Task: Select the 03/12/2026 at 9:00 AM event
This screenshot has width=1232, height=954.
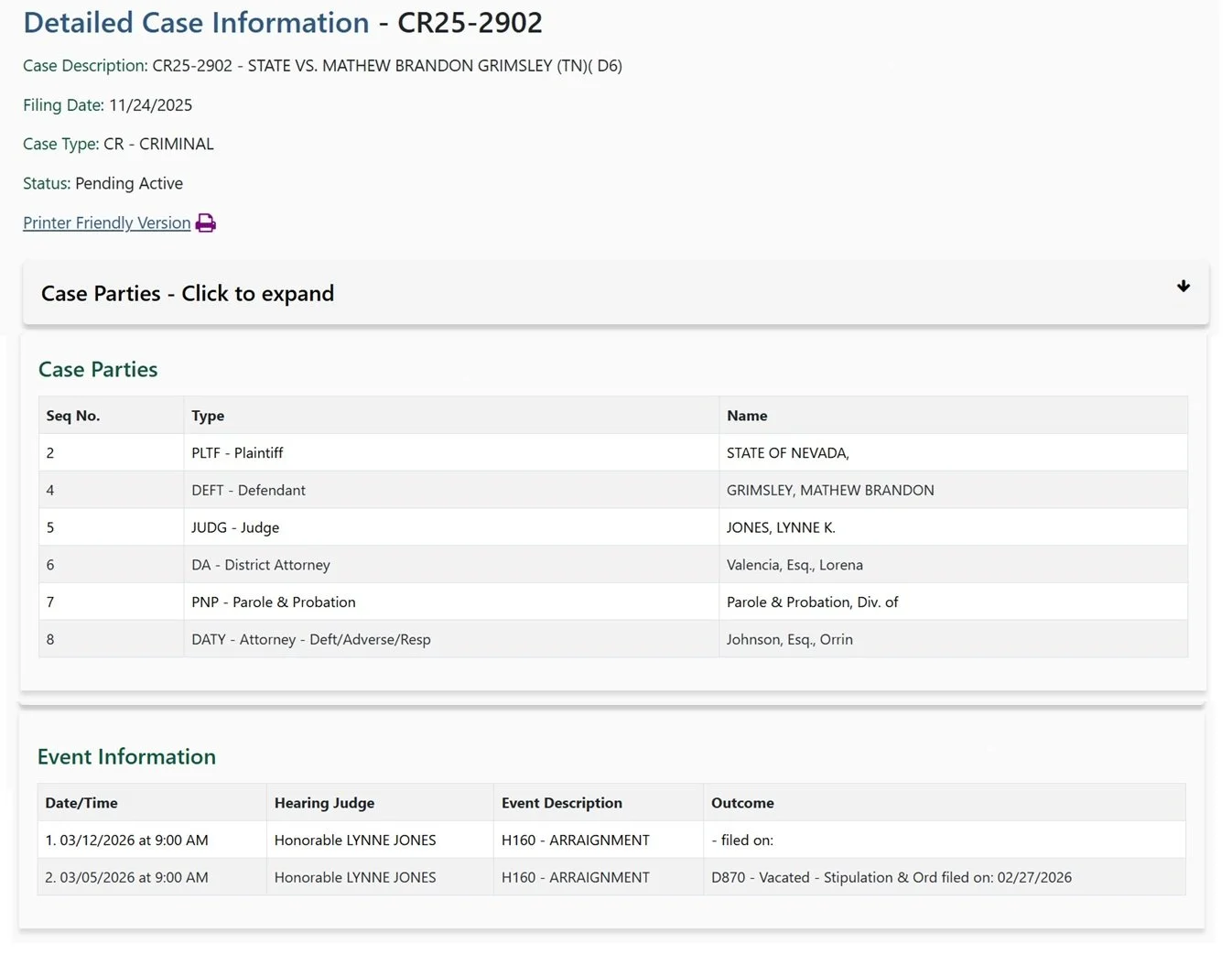Action: (x=127, y=840)
